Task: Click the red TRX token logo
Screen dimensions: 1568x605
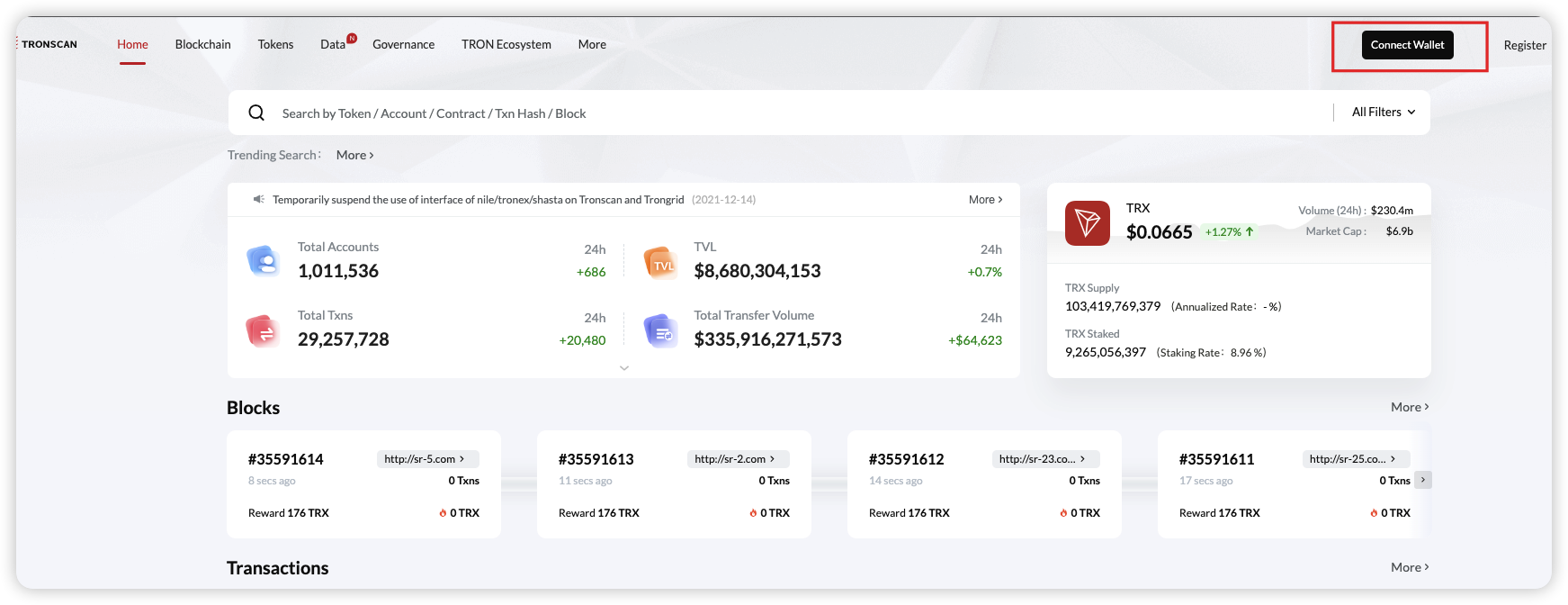Action: [x=1087, y=223]
